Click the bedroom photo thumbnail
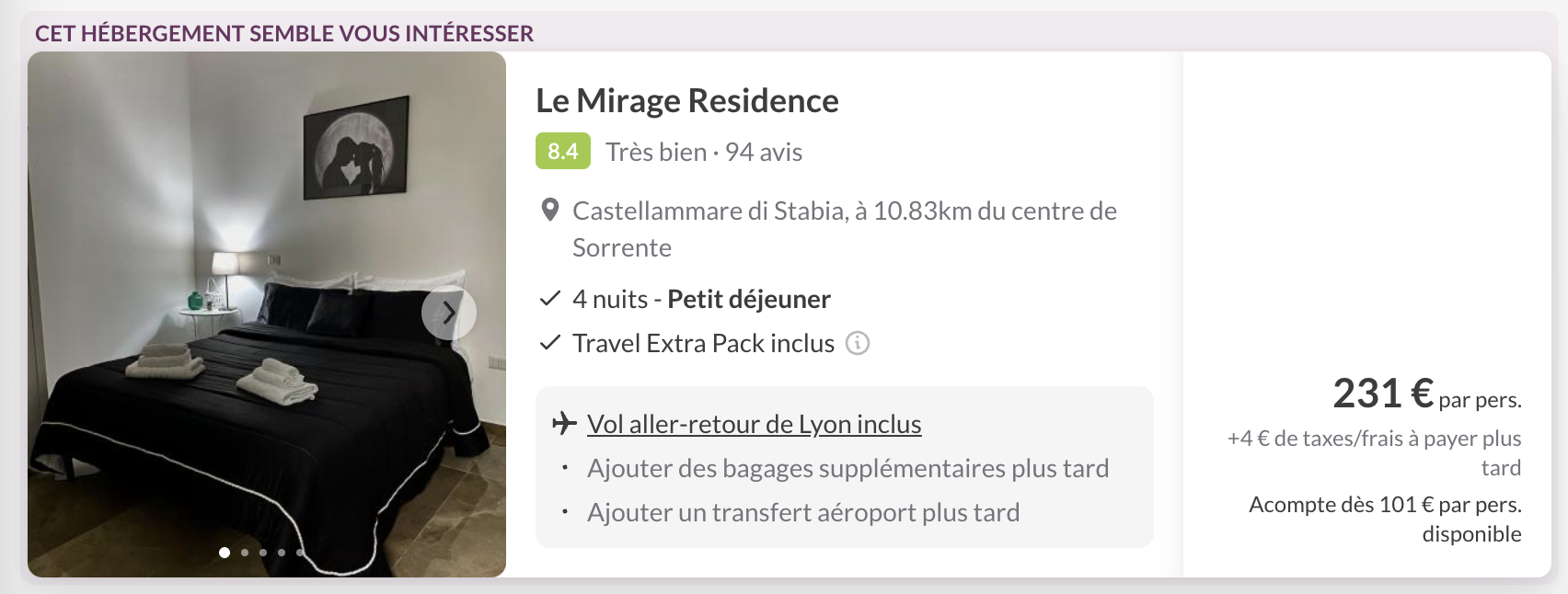This screenshot has width=1568, height=594. pyautogui.click(x=267, y=314)
